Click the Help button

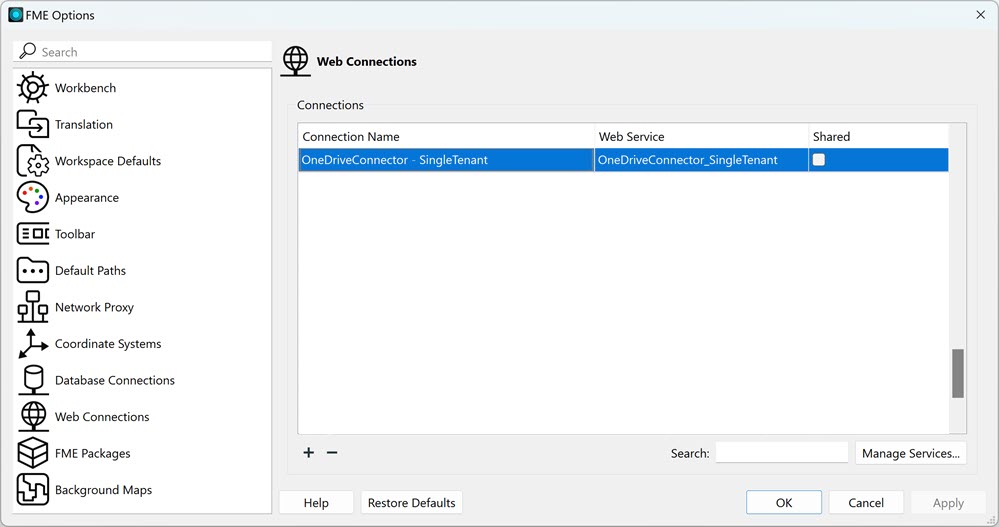316,503
